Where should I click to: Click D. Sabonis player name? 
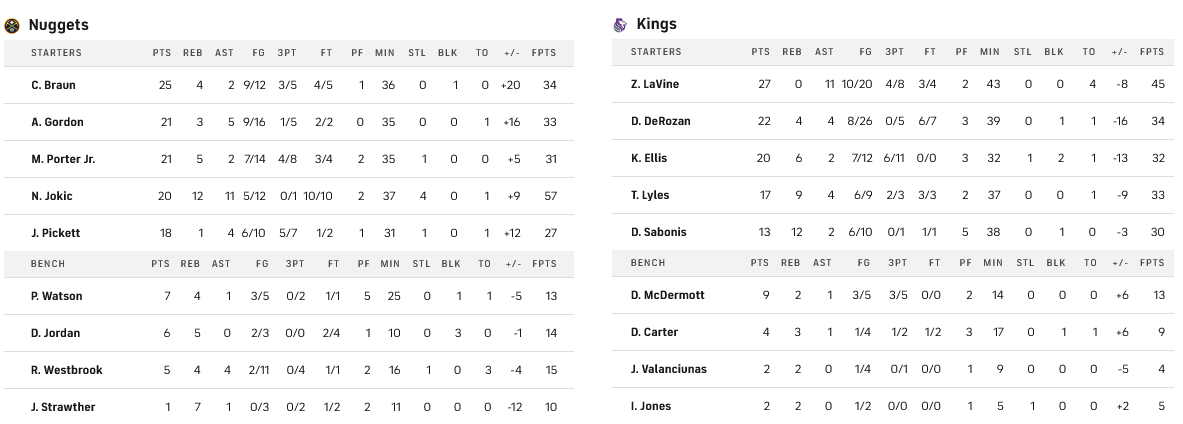(659, 232)
